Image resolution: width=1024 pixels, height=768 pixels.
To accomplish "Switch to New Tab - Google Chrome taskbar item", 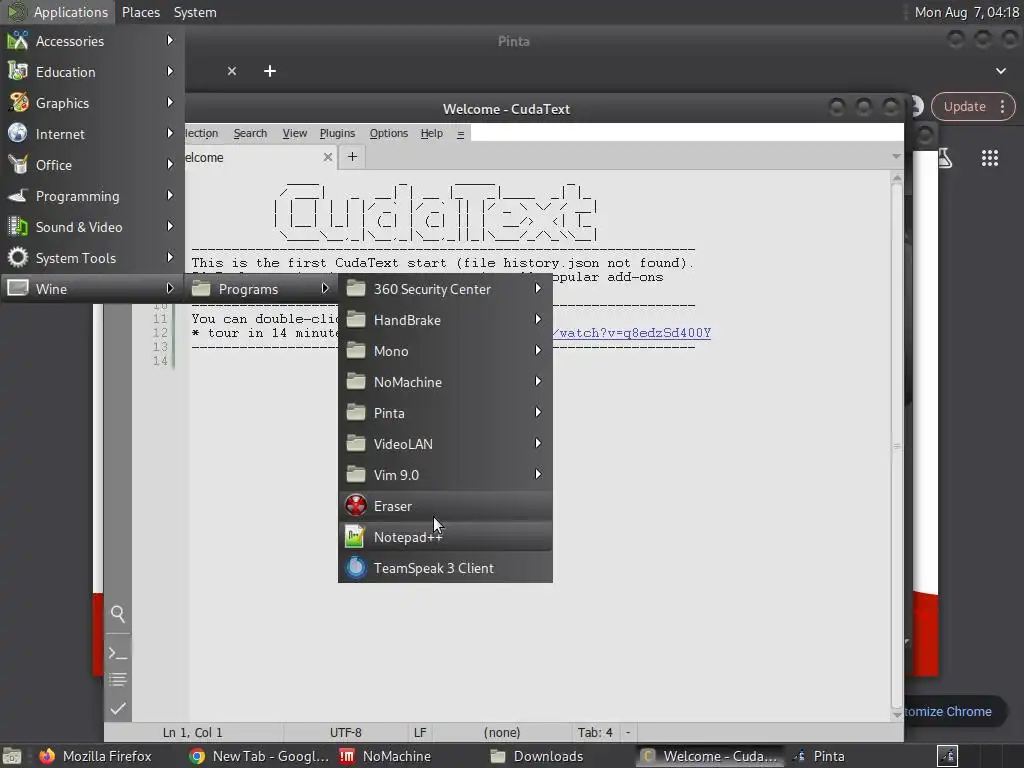I will pos(259,756).
